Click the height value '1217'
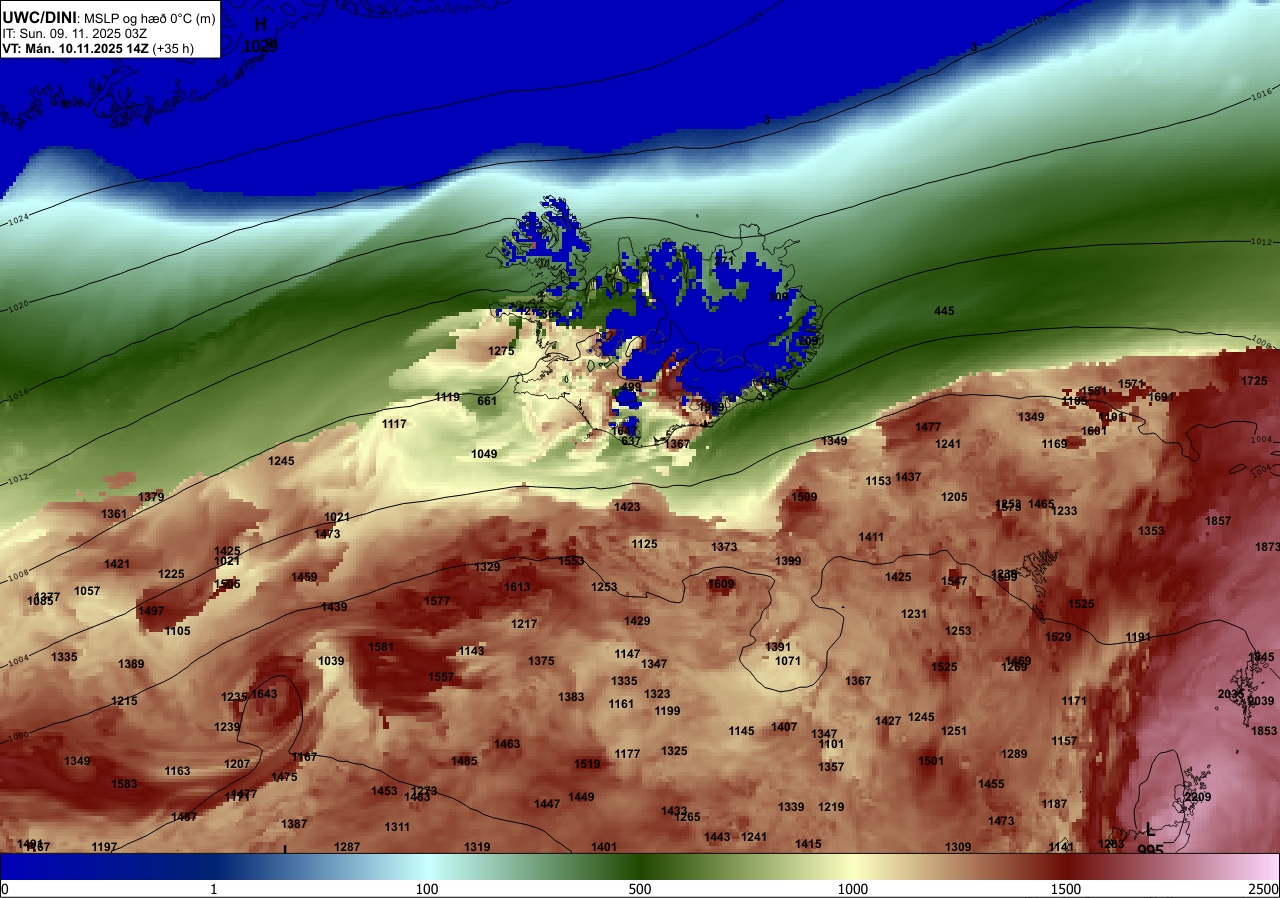 click(x=524, y=624)
